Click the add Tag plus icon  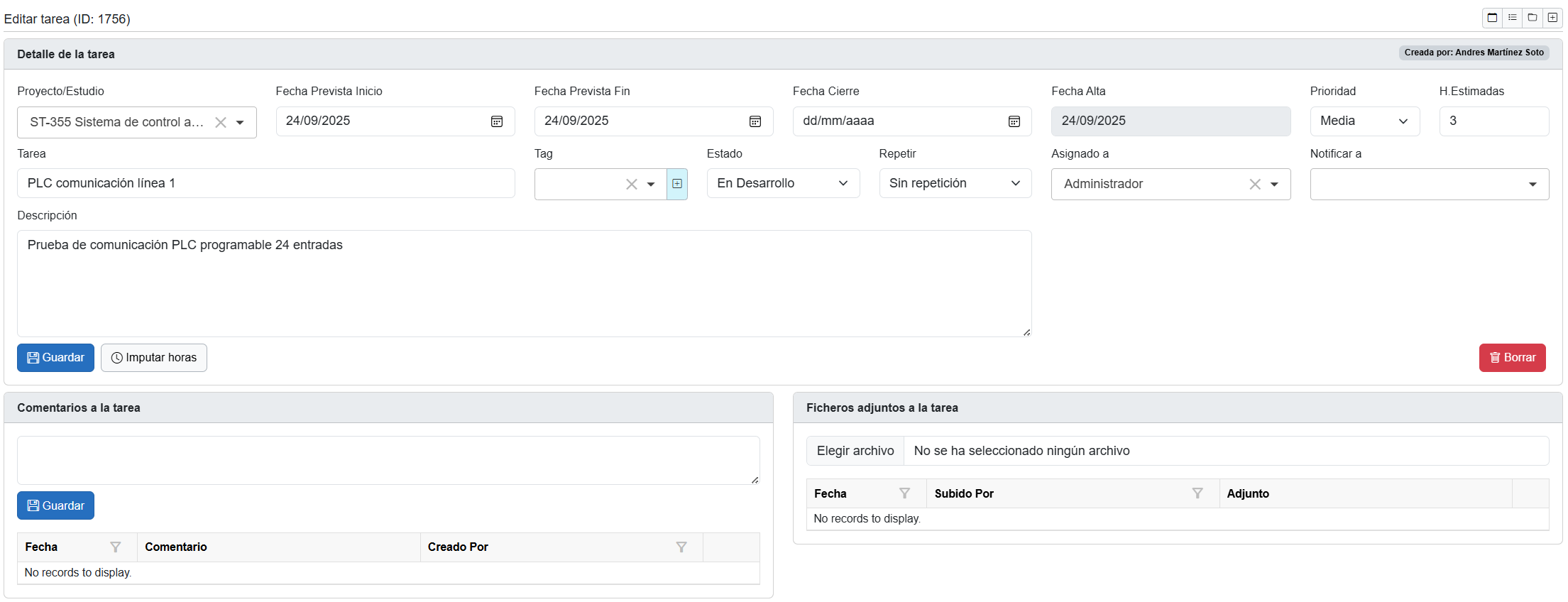pos(677,184)
